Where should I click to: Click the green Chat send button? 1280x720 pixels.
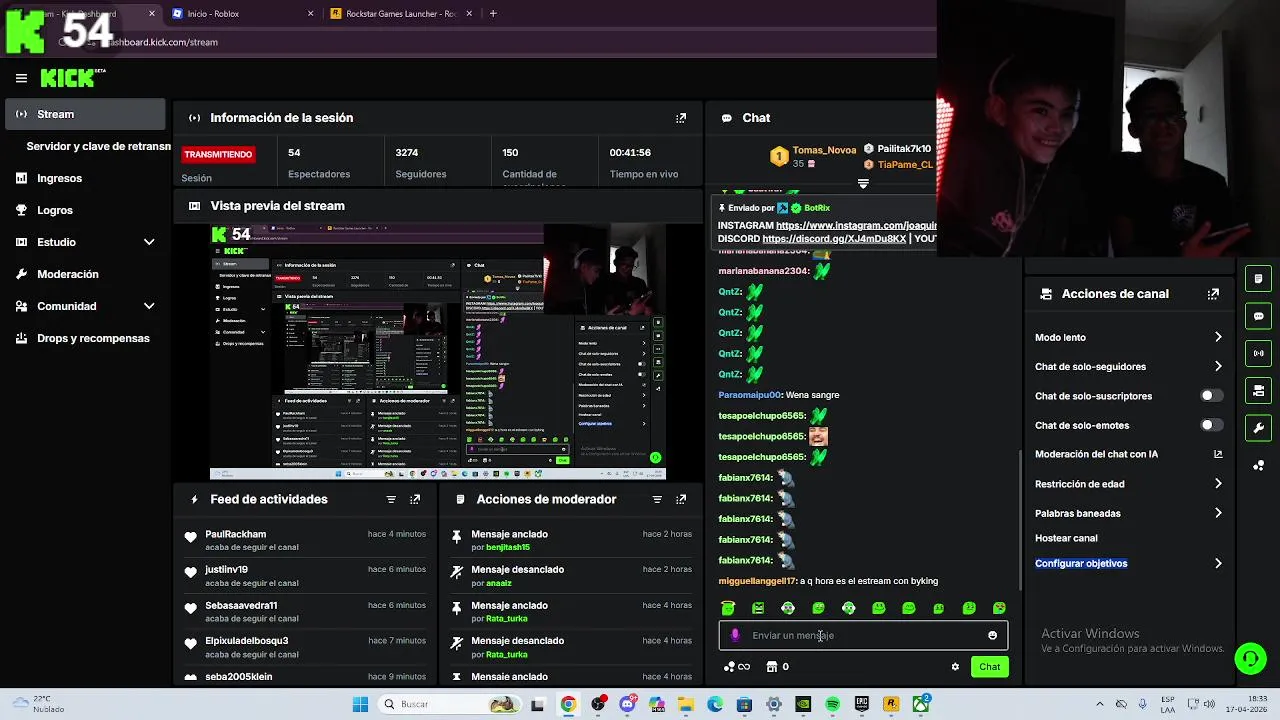tap(989, 667)
